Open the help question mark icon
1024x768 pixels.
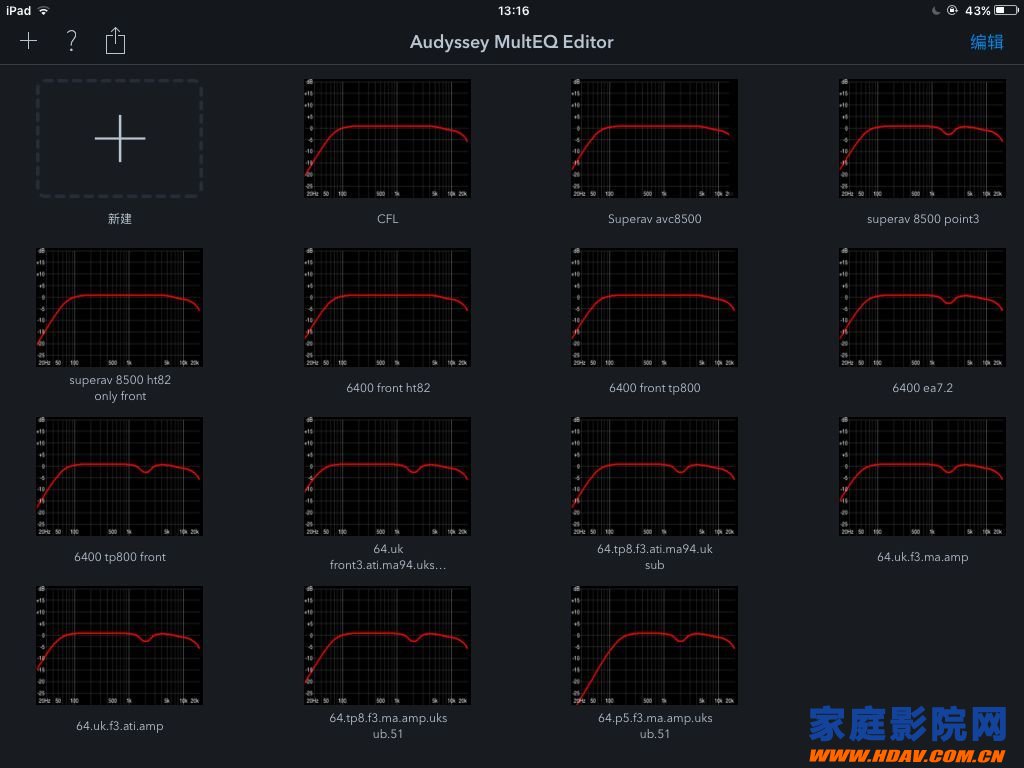click(71, 41)
